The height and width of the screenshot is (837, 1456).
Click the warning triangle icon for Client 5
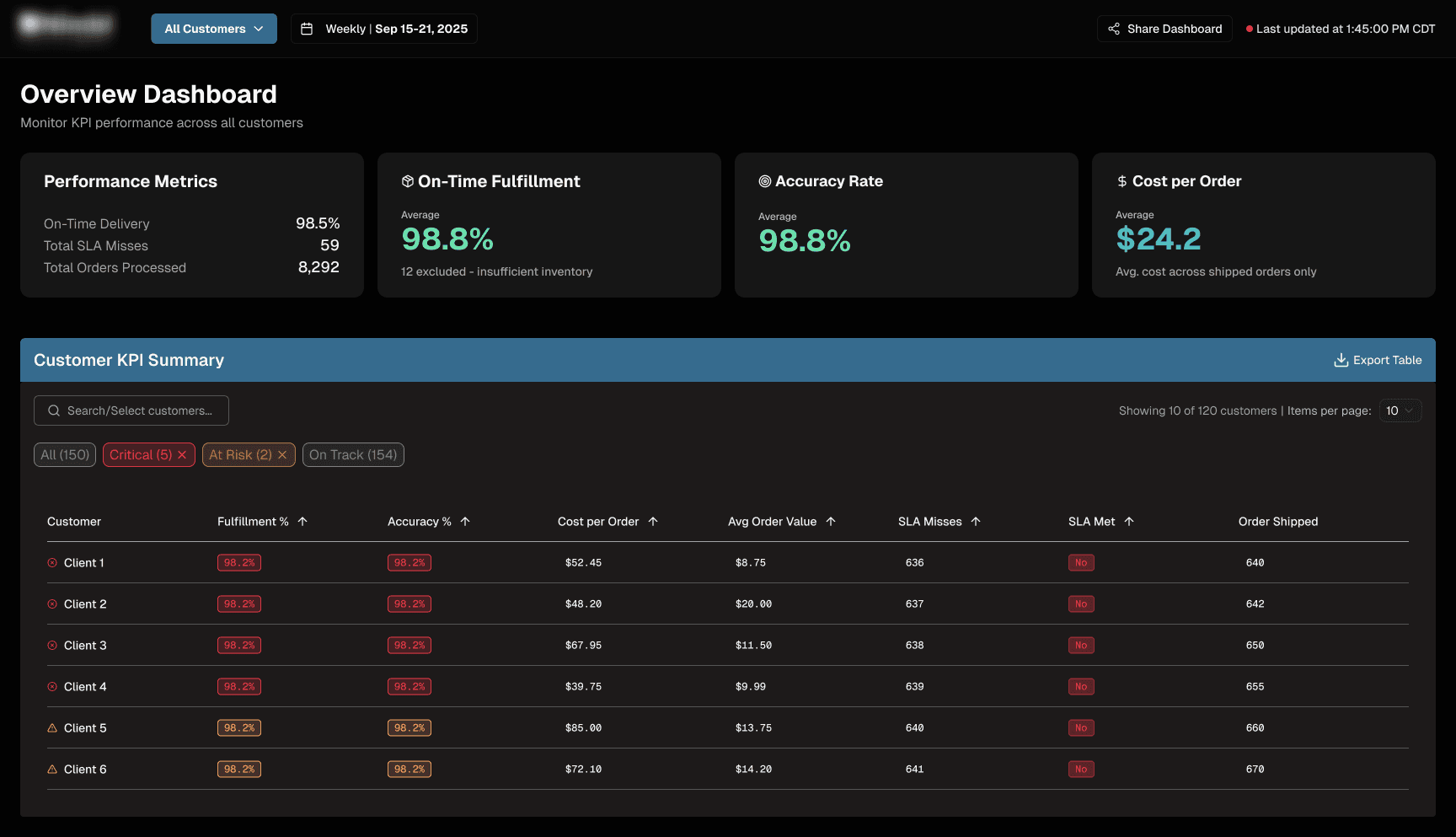pyautogui.click(x=52, y=728)
